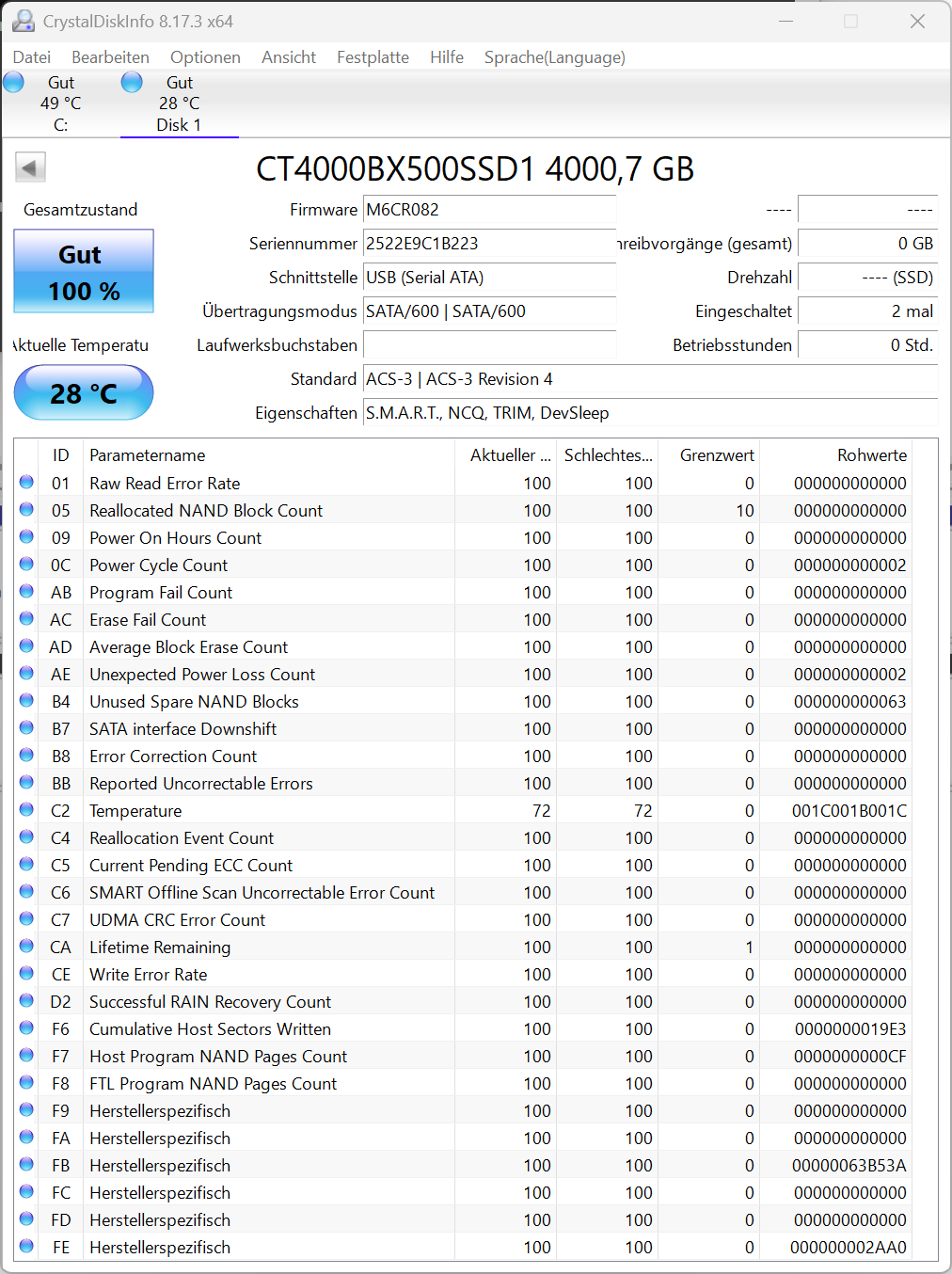Click status orb of Cumulative Host Sectors Written row
The image size is (952, 1274).
click(x=26, y=1027)
